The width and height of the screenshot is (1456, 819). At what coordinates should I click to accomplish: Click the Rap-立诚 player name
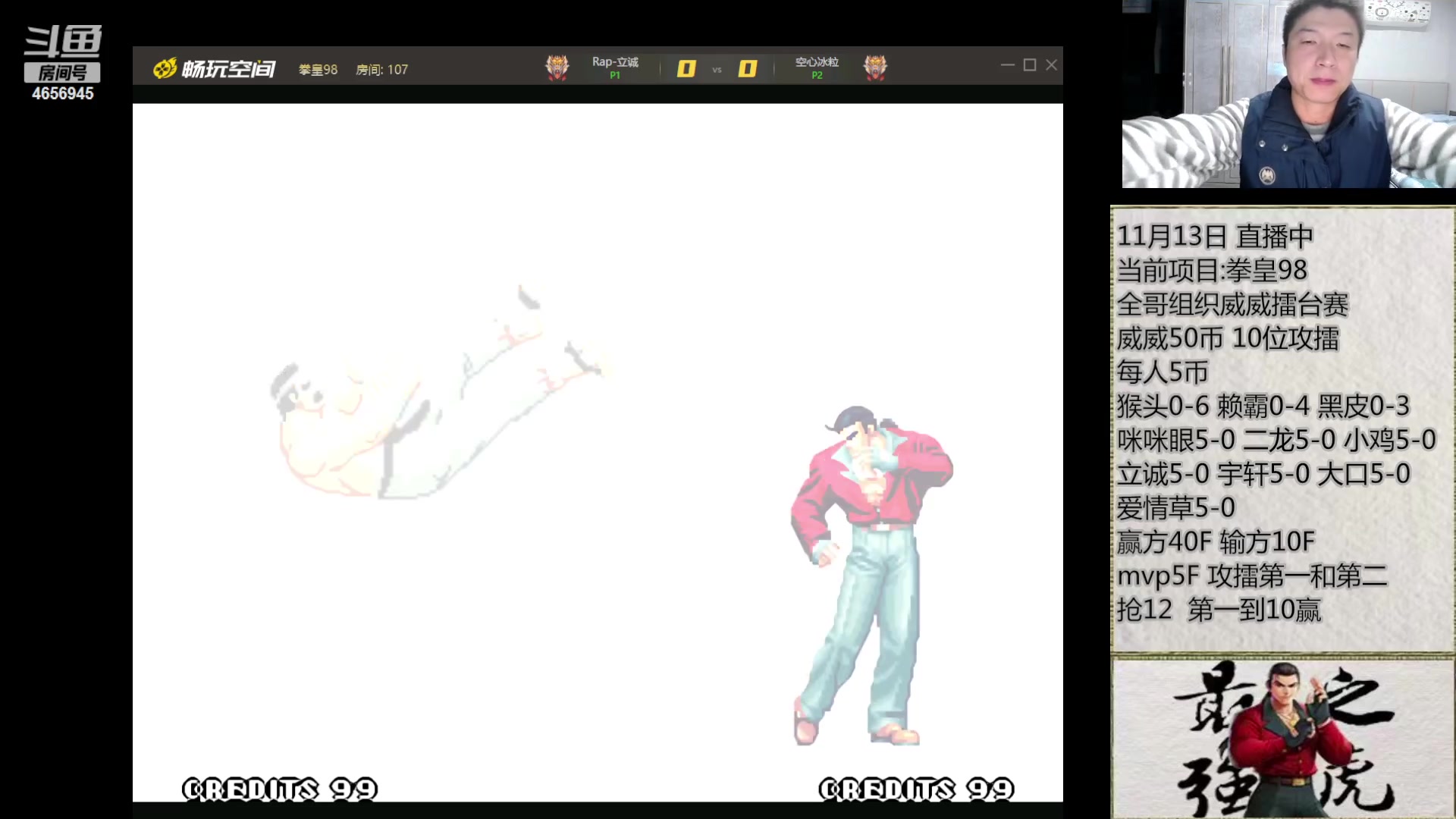coord(615,62)
